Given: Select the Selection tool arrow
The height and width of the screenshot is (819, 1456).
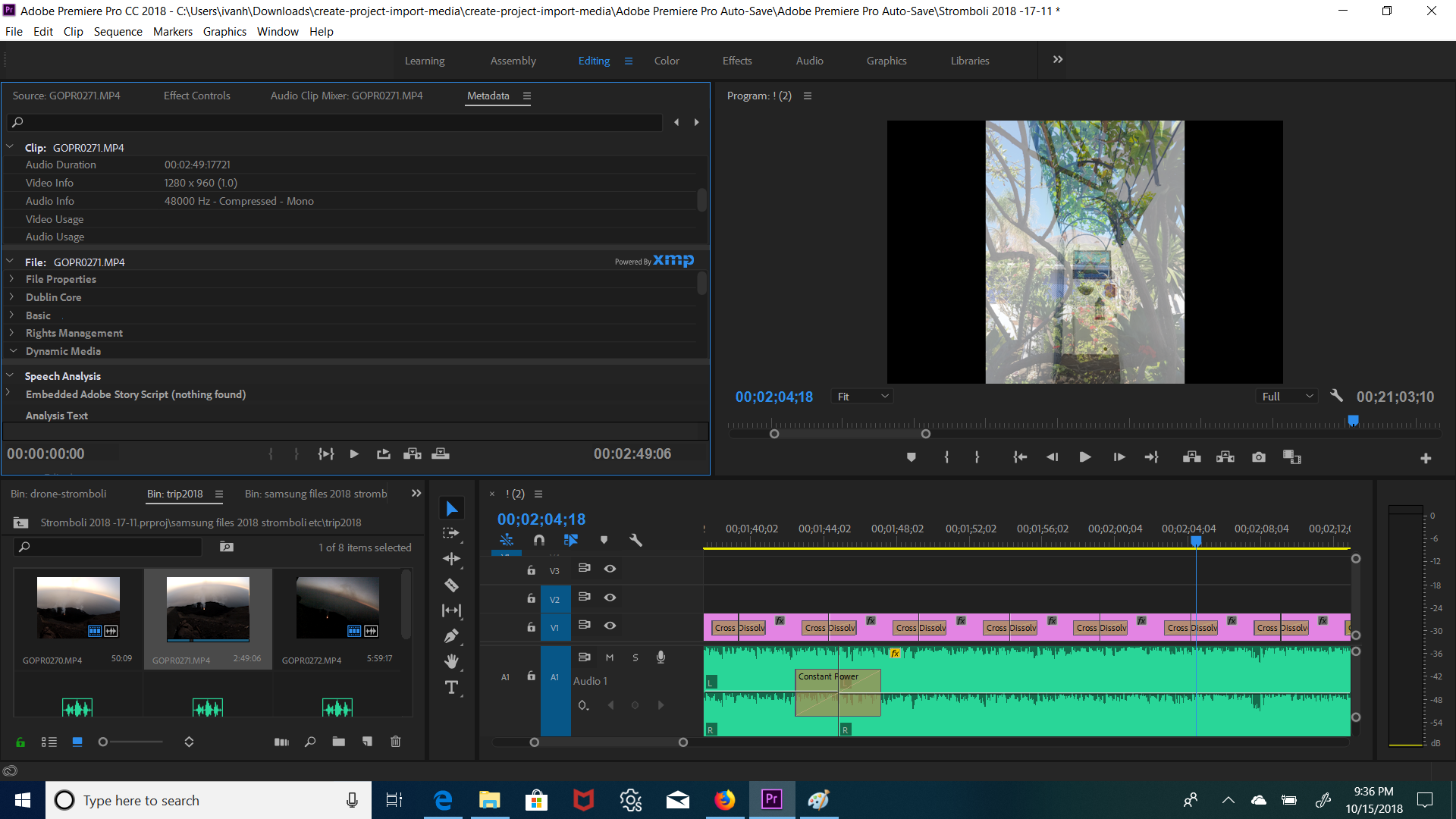Looking at the screenshot, I should tap(452, 508).
